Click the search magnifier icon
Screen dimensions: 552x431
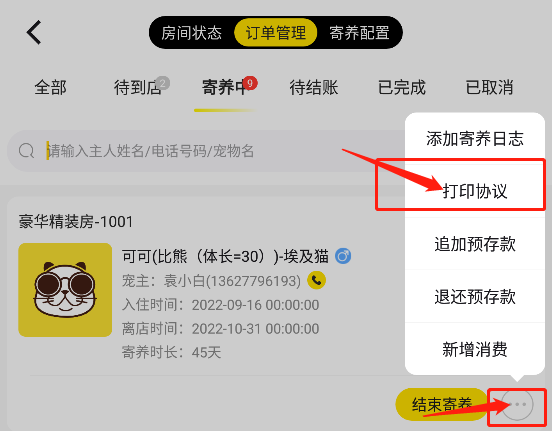click(26, 151)
